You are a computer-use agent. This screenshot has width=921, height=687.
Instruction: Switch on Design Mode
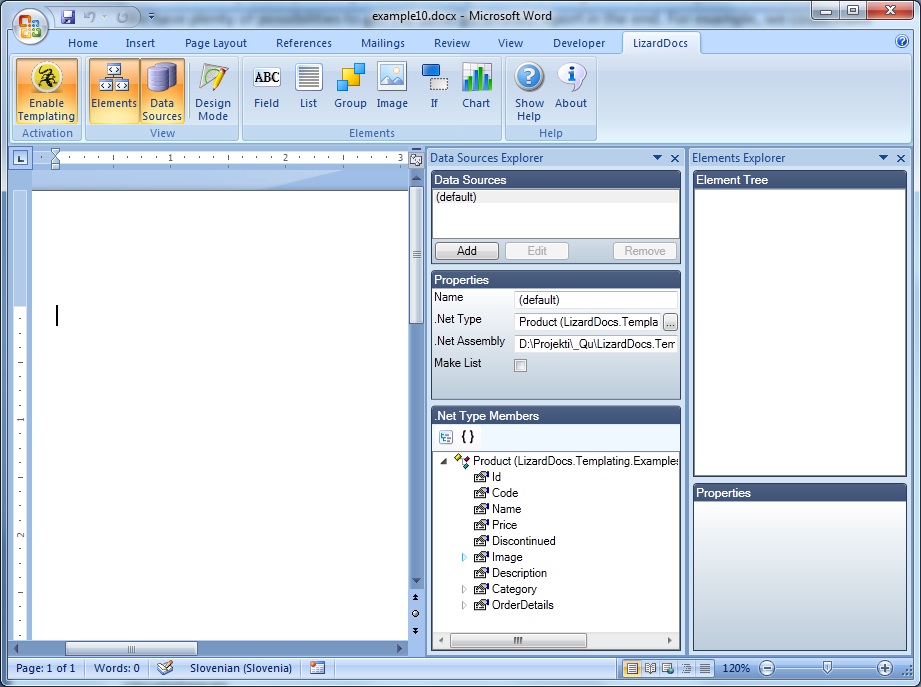tap(213, 91)
